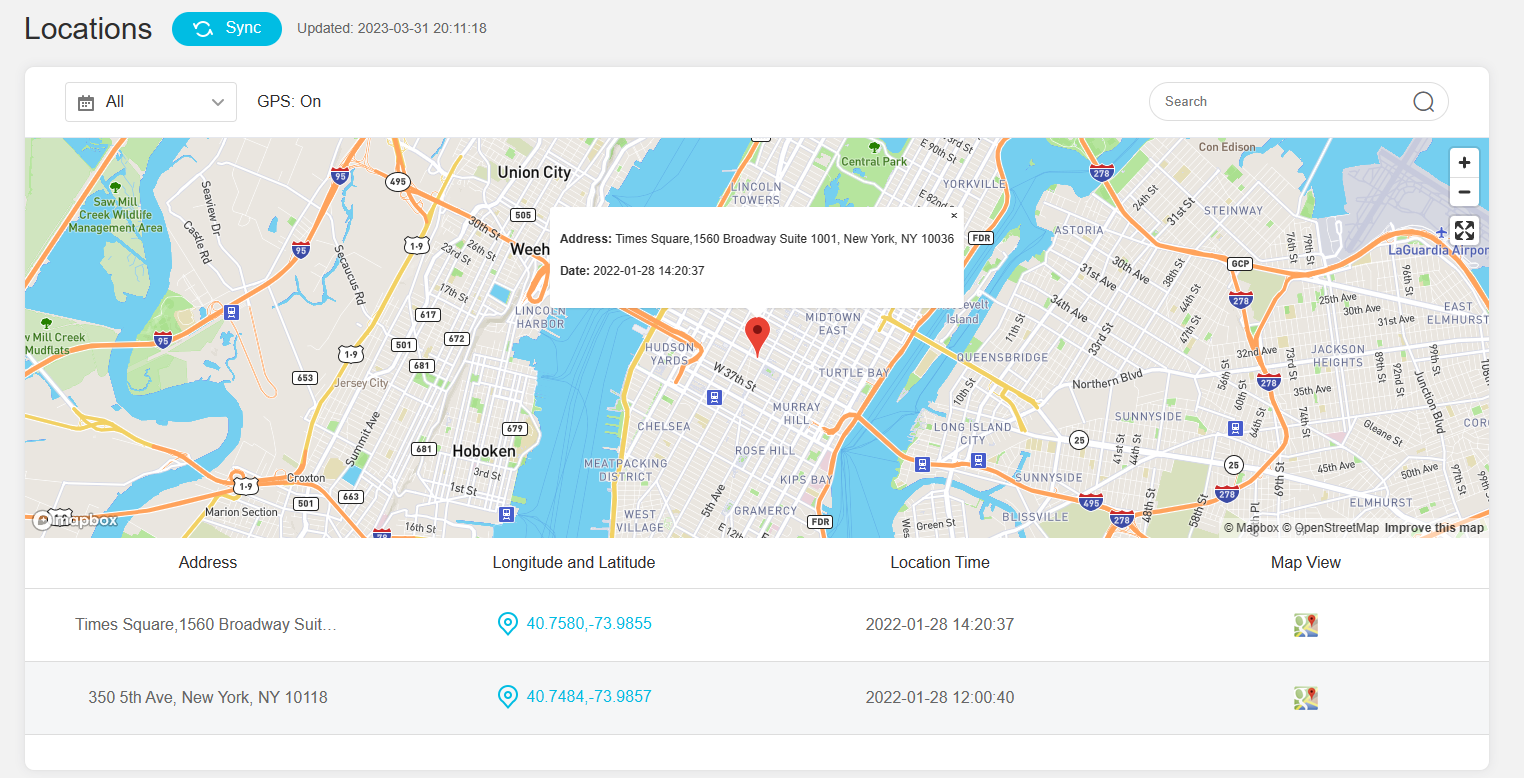
Task: Click the Jersey City map label
Action: pos(361,383)
